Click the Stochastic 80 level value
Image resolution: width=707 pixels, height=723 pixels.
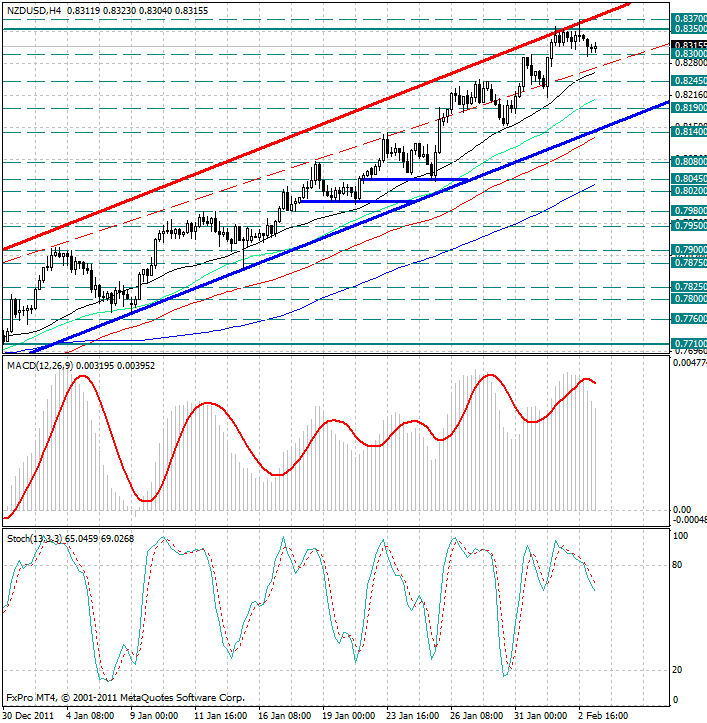click(677, 565)
